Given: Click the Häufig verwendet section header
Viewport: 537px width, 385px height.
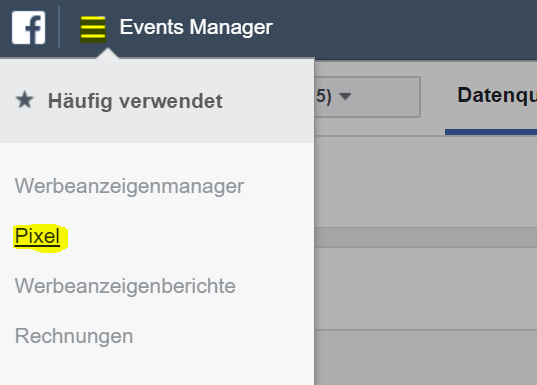Looking at the screenshot, I should (x=135, y=101).
